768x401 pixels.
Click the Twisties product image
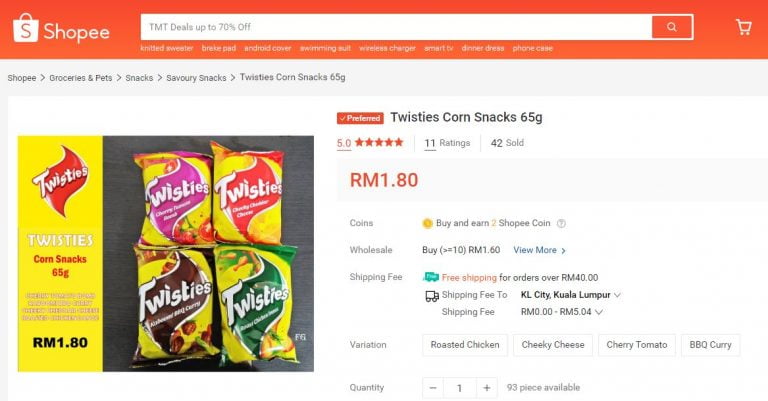[166, 253]
